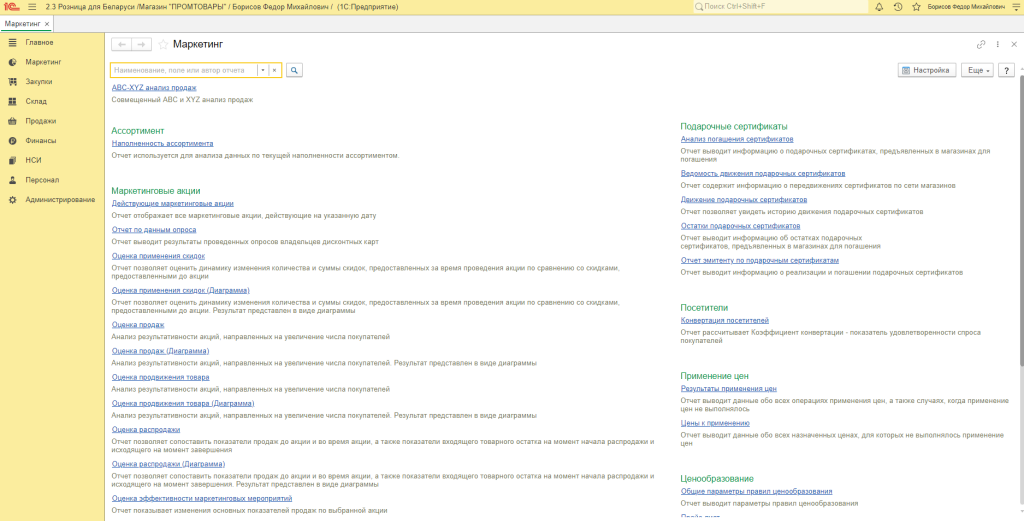Click the magnifier search button for reports
Screen dimensions: 1024x521
tap(294, 70)
